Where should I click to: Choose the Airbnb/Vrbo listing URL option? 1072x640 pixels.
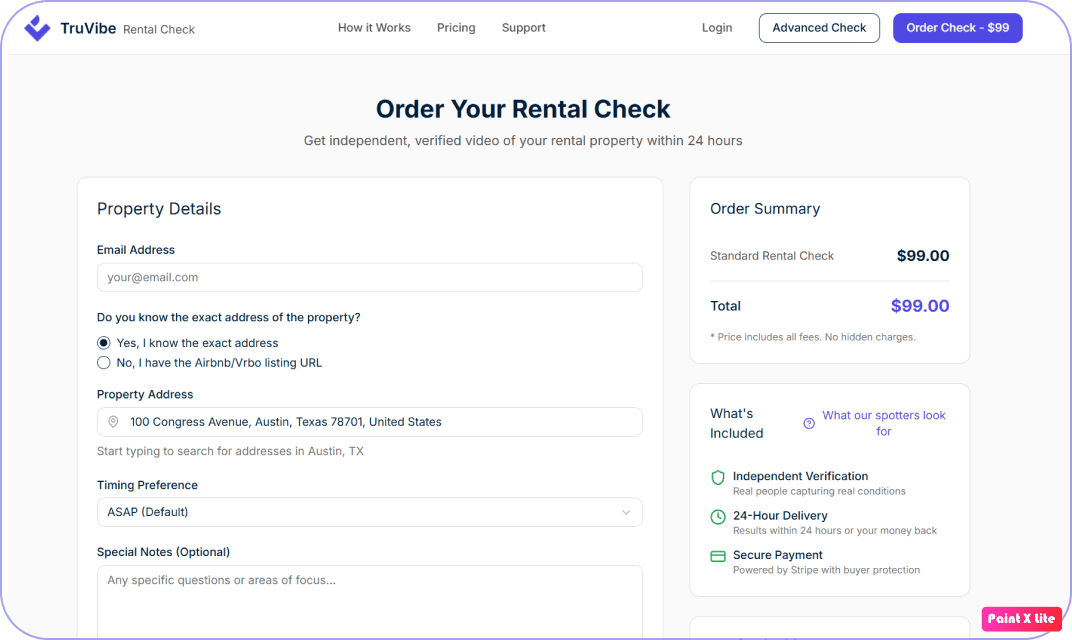point(104,363)
